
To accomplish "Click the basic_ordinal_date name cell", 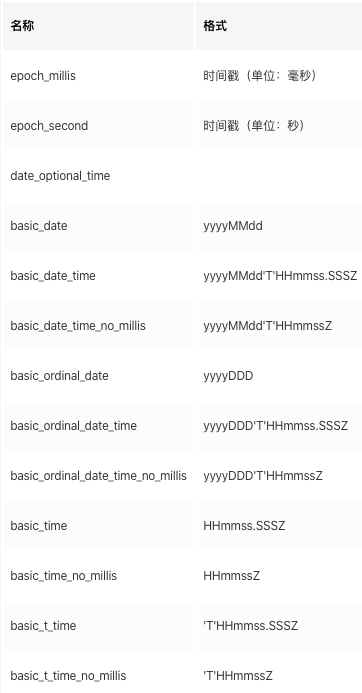I will 59,376.
